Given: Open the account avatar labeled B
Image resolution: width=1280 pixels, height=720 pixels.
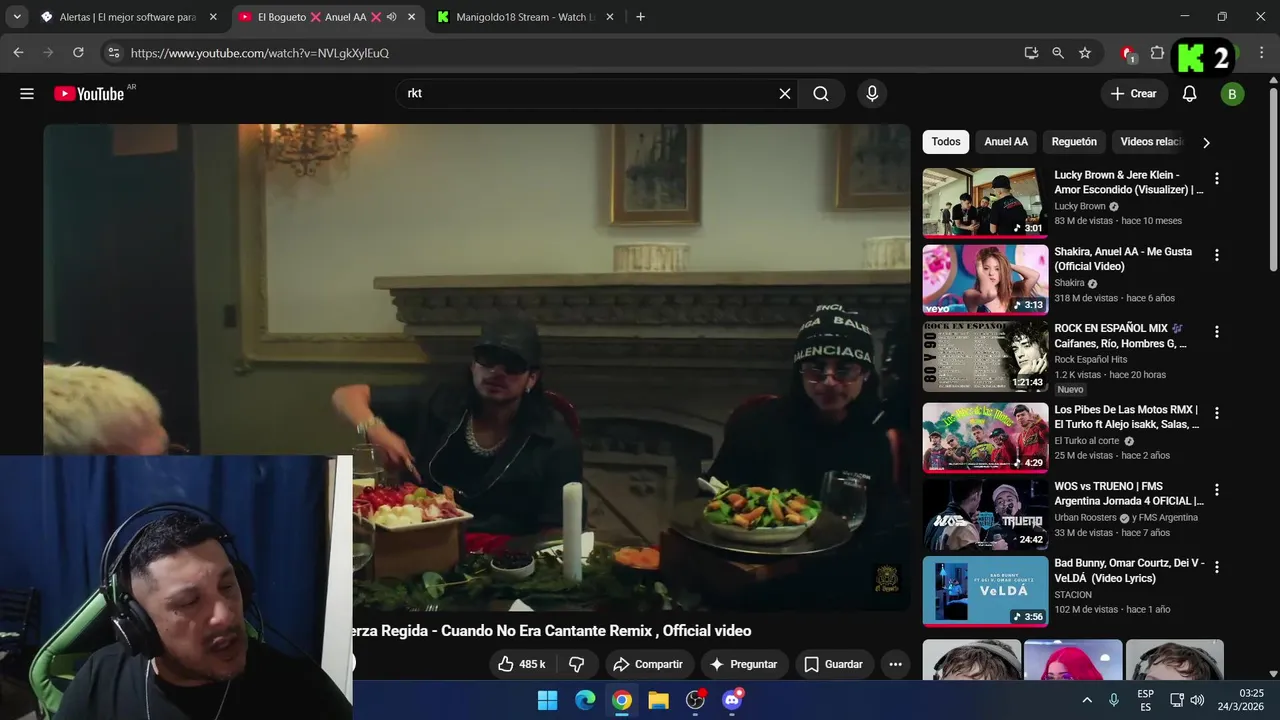Looking at the screenshot, I should (x=1232, y=94).
